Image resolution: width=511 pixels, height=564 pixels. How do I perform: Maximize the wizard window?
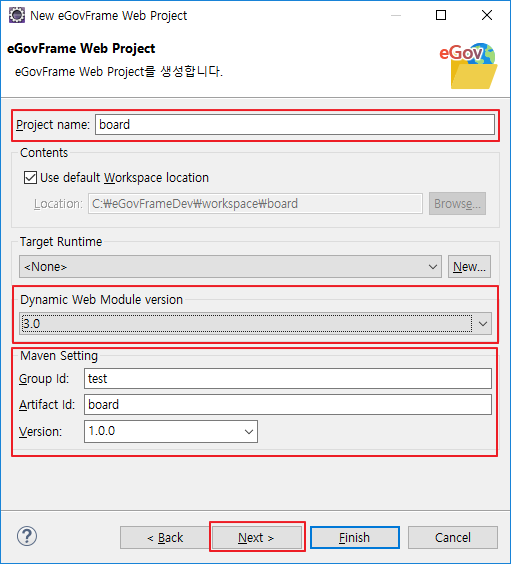coord(441,15)
